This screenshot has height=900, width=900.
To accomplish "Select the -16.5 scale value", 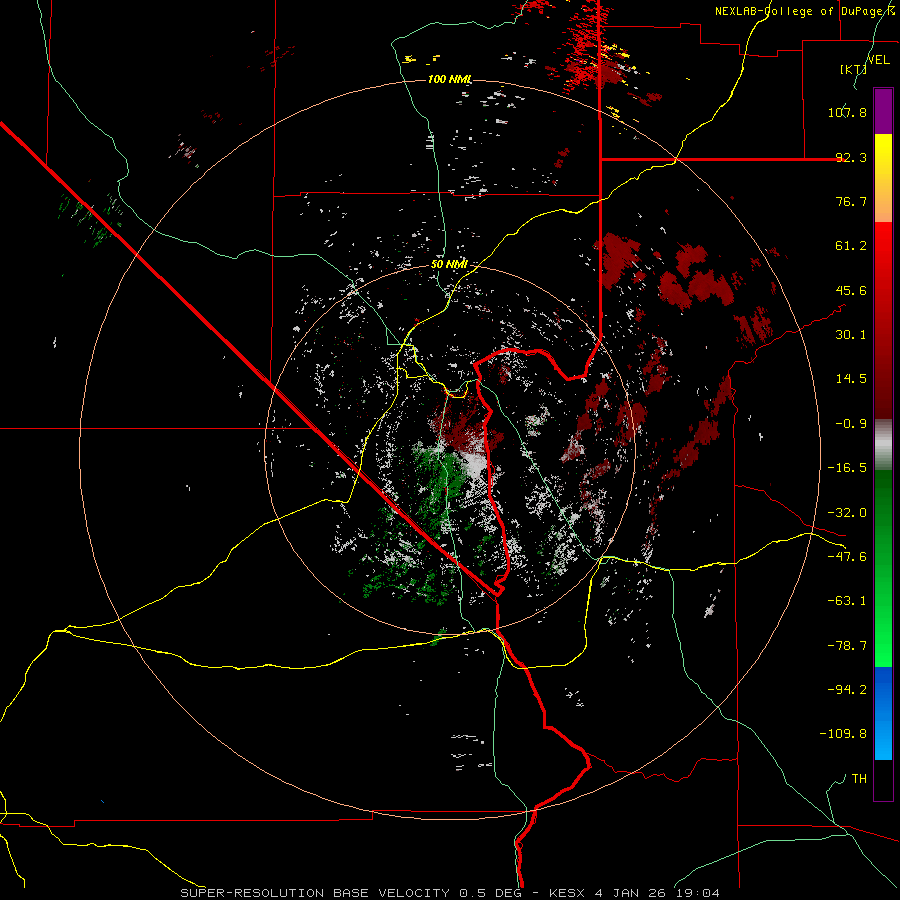I will (x=847, y=468).
